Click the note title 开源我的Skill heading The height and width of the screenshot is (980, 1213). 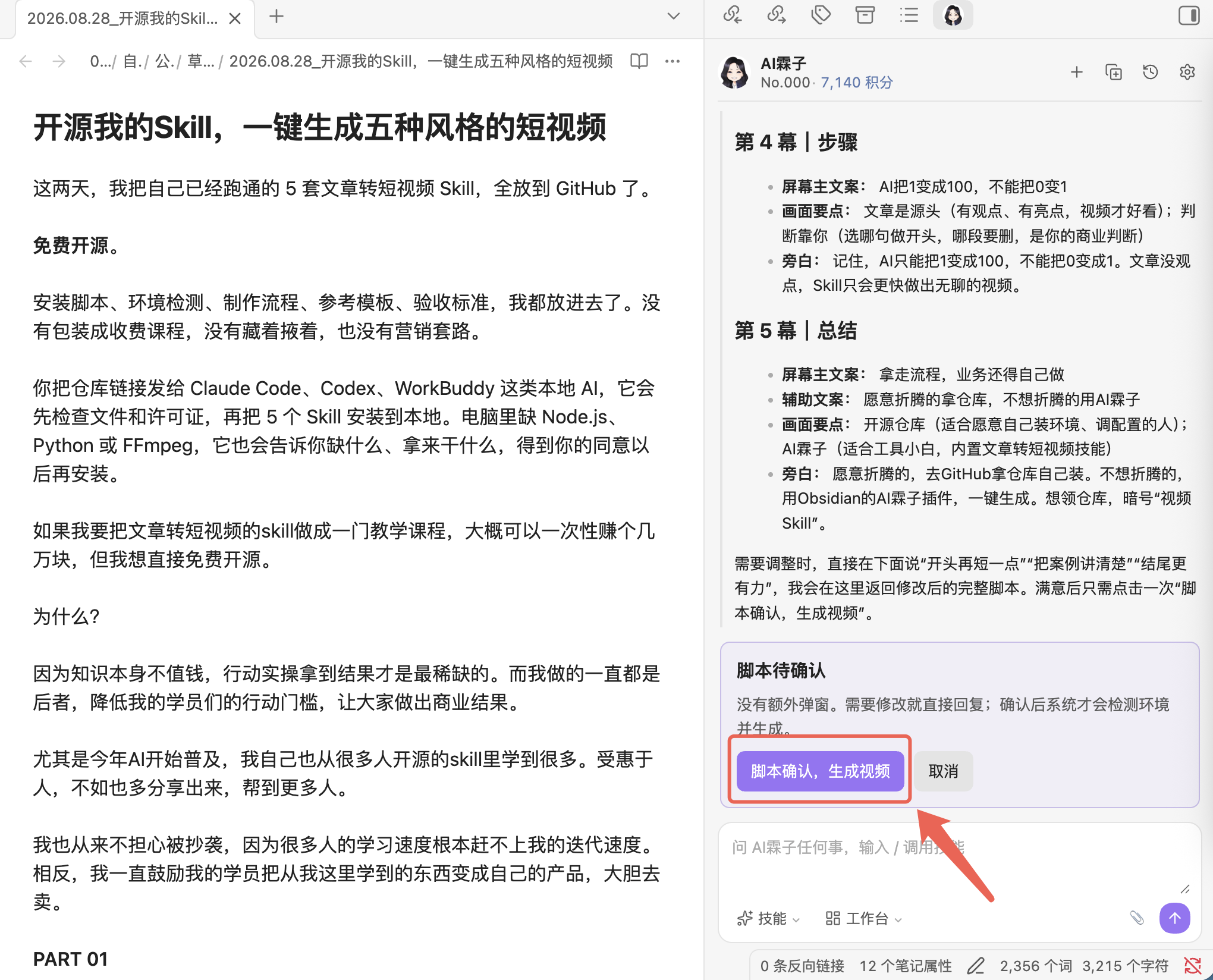(x=320, y=127)
